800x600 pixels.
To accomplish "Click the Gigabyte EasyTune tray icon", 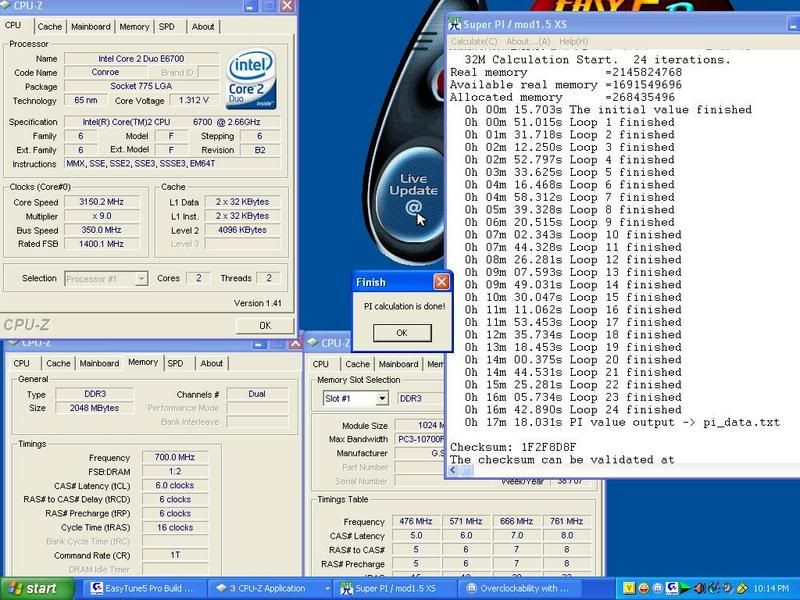I will click(x=672, y=588).
